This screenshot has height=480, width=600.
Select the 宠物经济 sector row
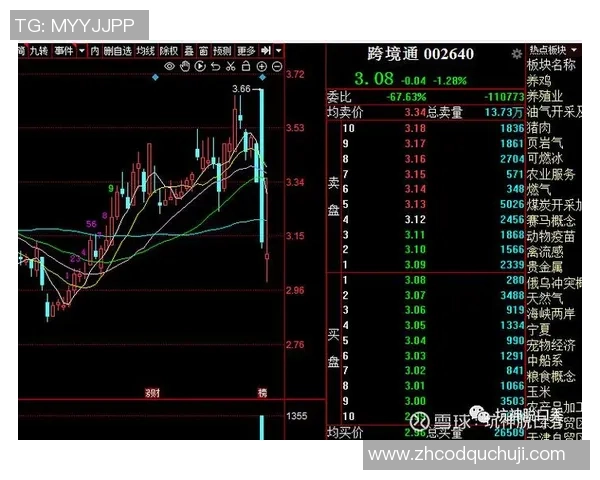(x=551, y=345)
